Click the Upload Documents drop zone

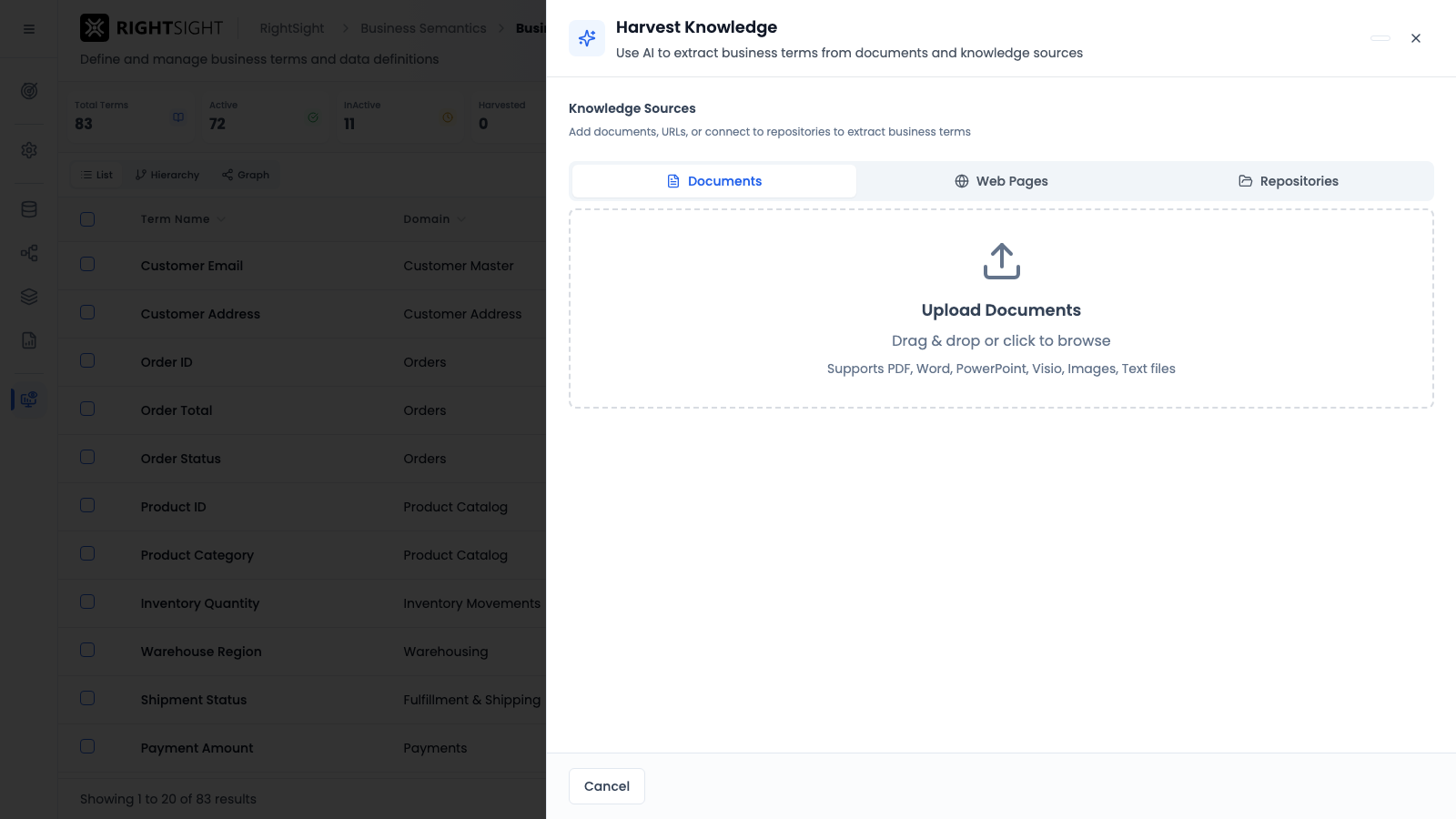click(1001, 309)
